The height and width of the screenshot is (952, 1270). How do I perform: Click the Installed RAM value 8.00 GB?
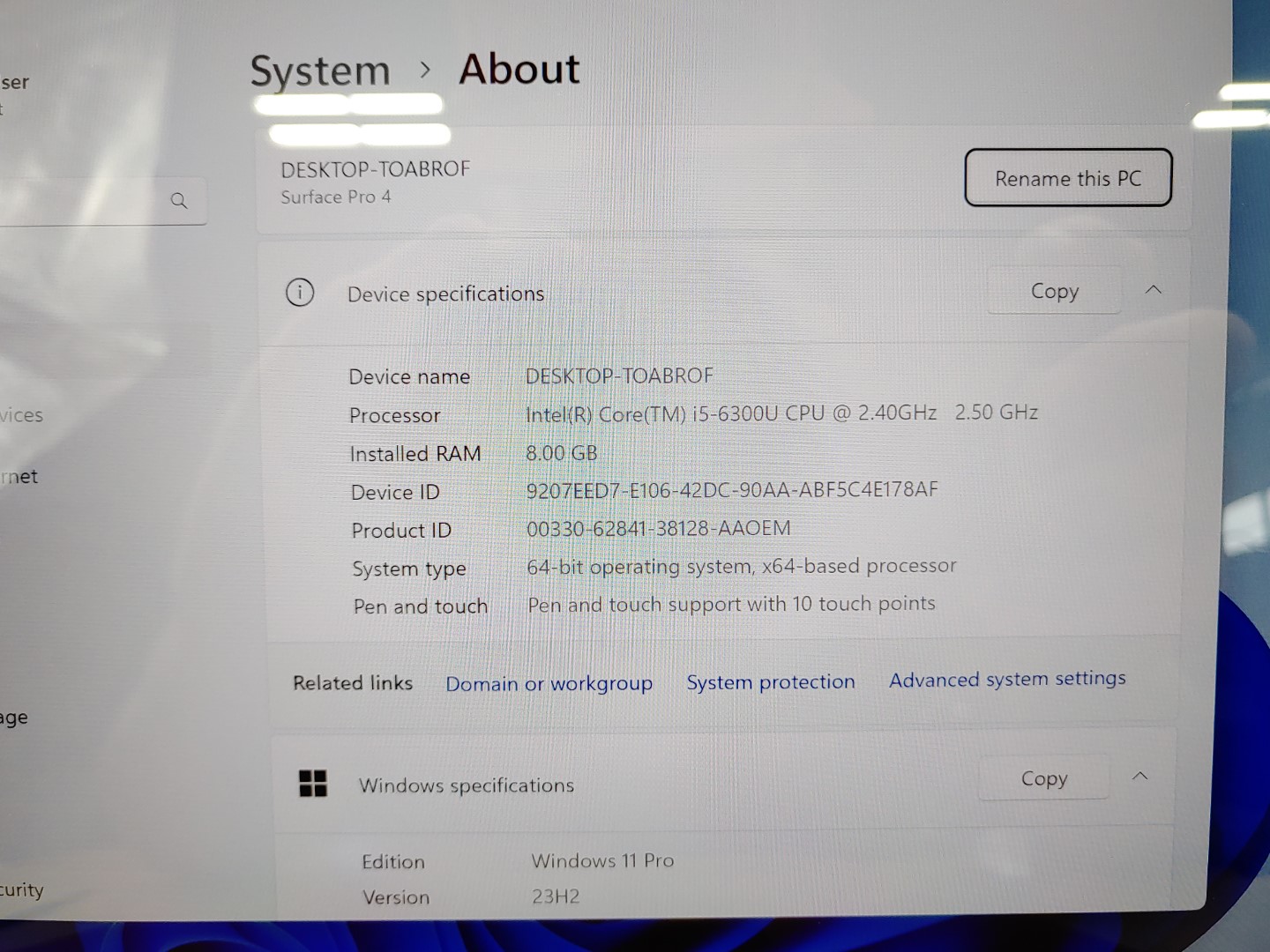562,453
